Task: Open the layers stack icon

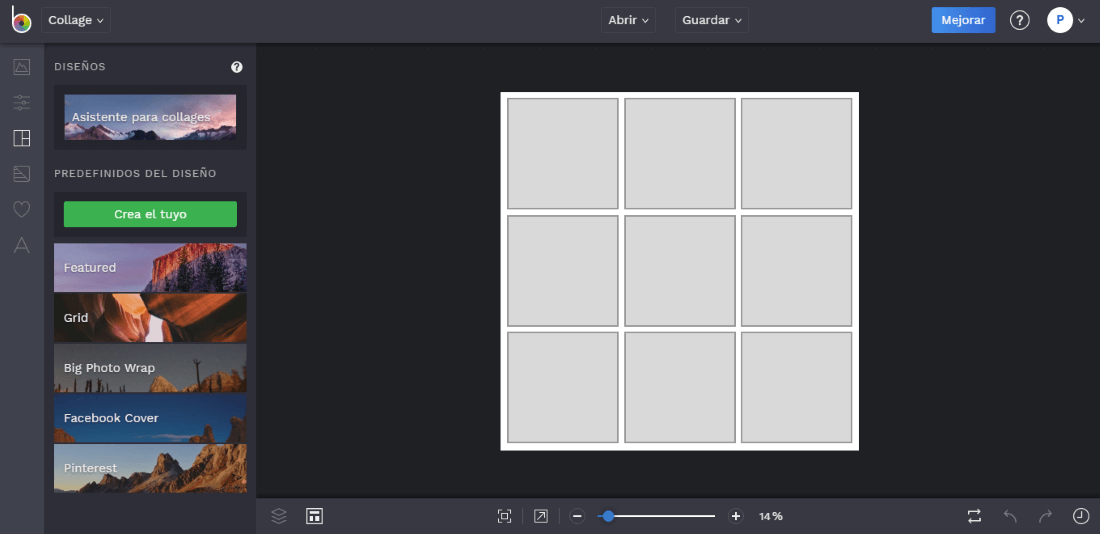Action: point(279,516)
